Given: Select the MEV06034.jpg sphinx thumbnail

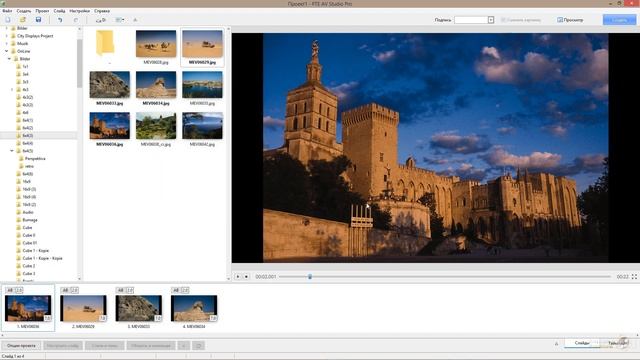Looking at the screenshot, I should [156, 84].
